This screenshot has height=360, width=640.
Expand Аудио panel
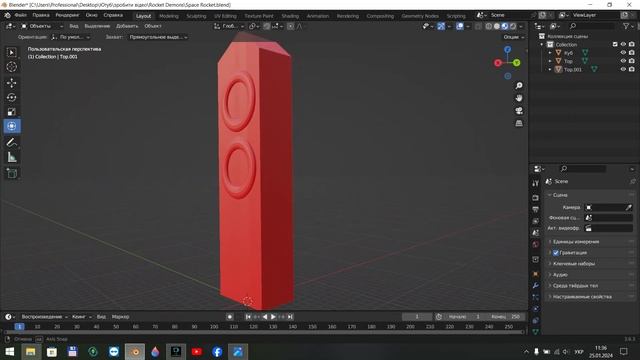coord(591,275)
